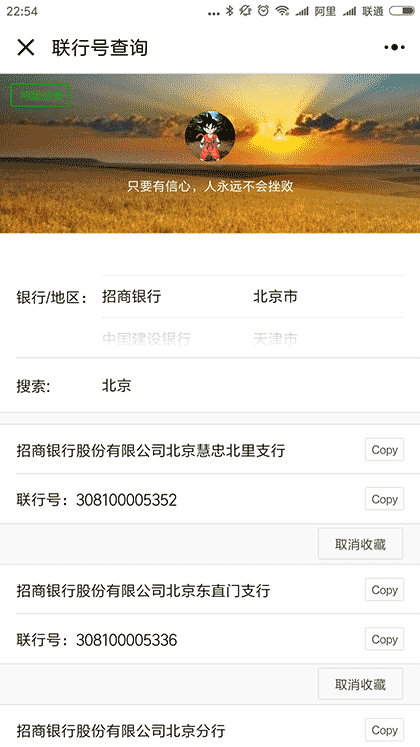The width and height of the screenshot is (420, 747).
Task: Close the 联行号查询 page with X
Action: (x=26, y=47)
